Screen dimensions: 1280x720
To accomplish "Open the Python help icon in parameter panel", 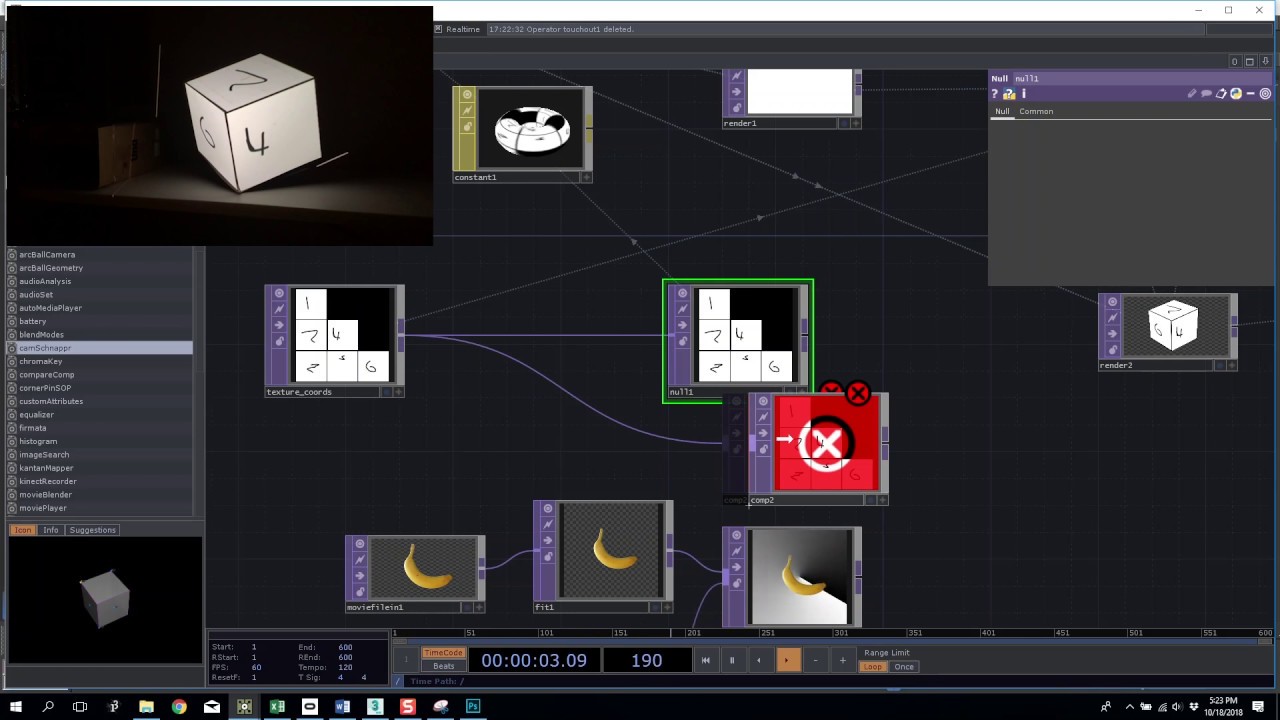I will [1009, 93].
